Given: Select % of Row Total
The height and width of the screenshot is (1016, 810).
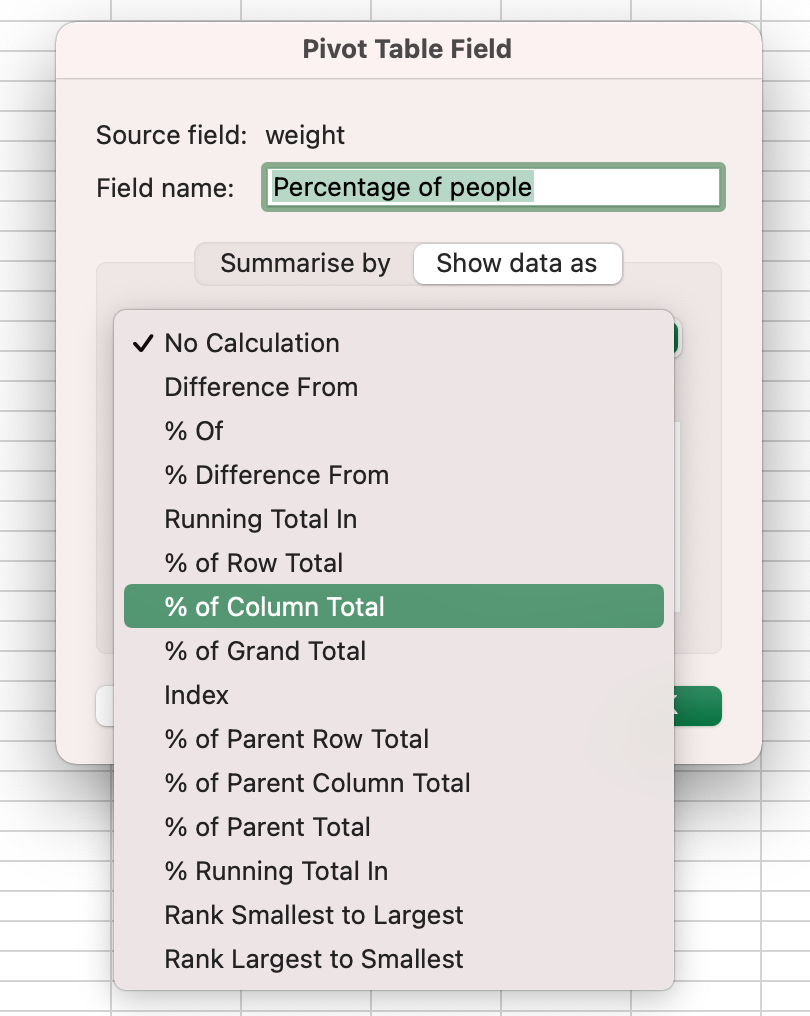Looking at the screenshot, I should 253,563.
